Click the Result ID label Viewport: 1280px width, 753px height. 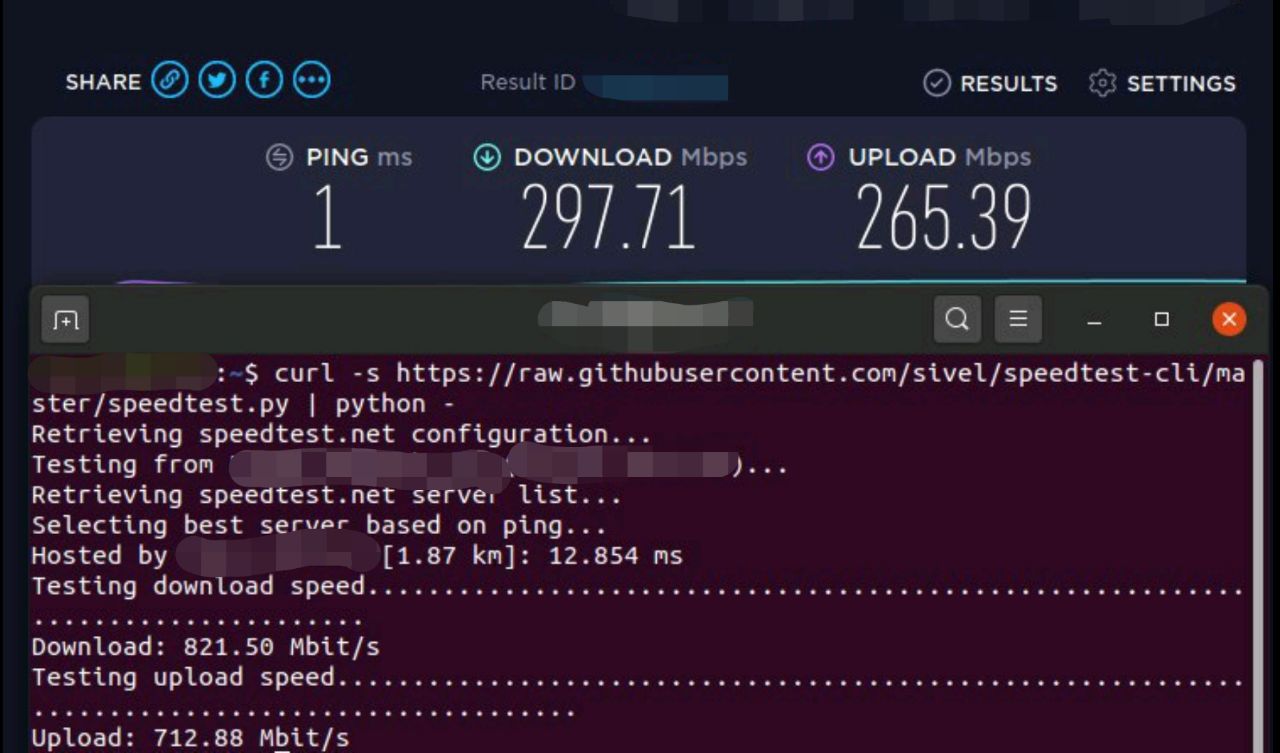point(528,82)
